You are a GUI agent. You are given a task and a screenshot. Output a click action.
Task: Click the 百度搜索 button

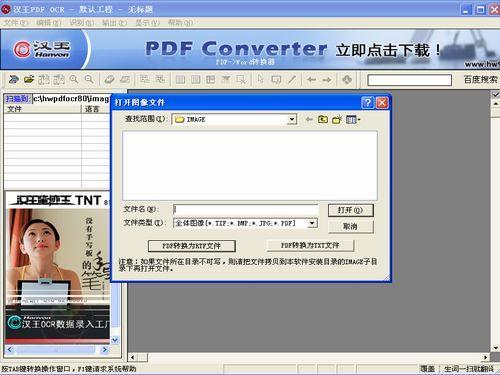click(480, 80)
